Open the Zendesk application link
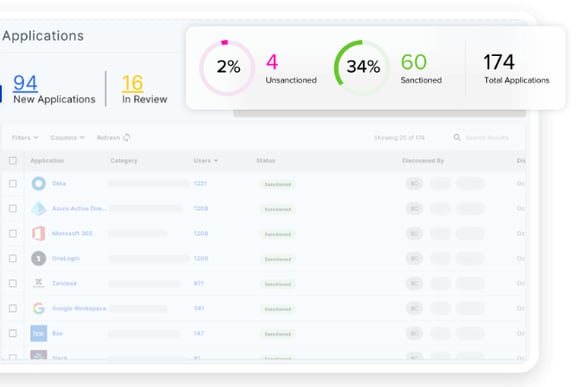581x387 pixels. 64,283
